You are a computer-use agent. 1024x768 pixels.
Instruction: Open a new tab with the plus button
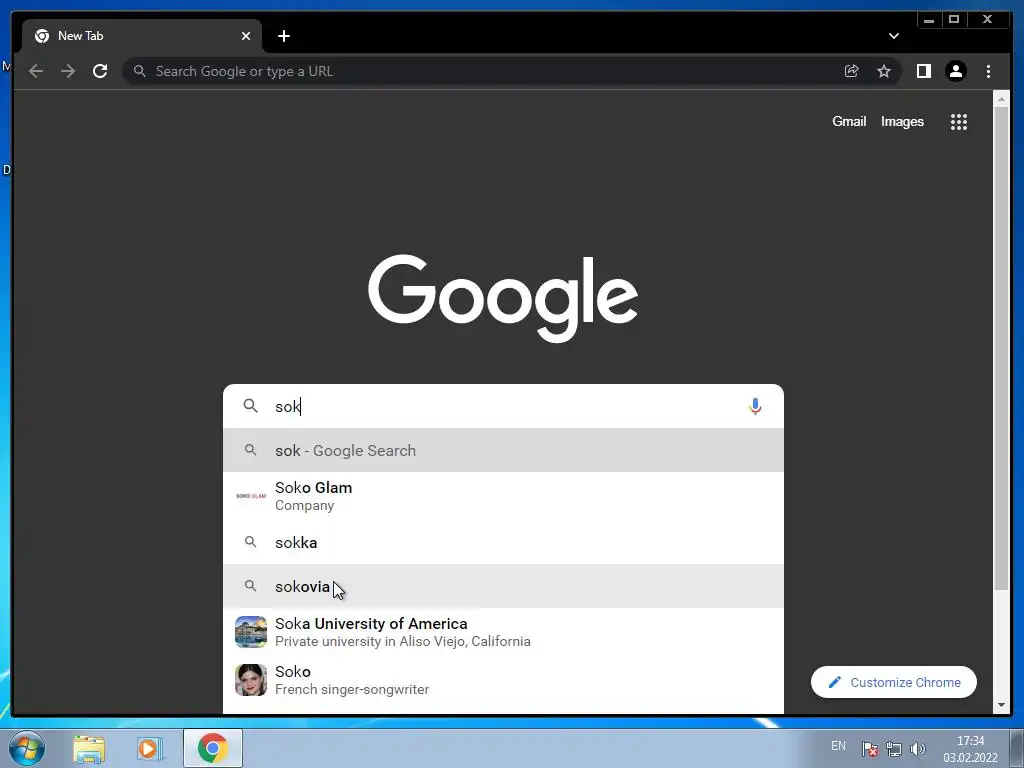click(x=283, y=36)
